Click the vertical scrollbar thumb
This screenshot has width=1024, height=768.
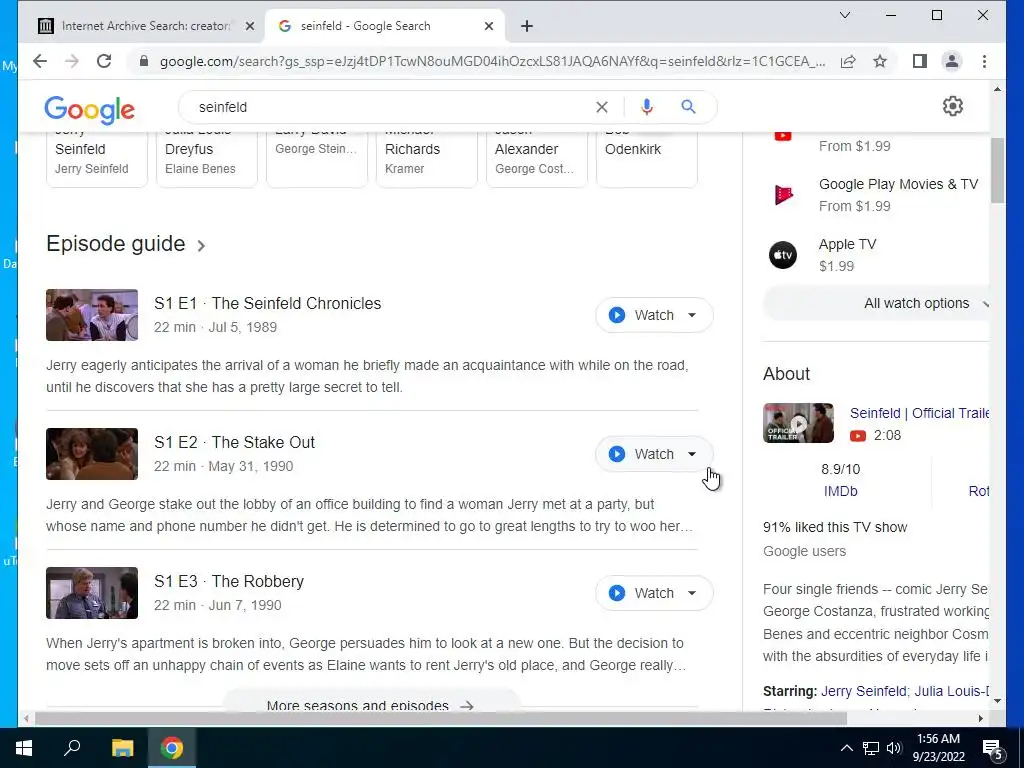pos(997,171)
